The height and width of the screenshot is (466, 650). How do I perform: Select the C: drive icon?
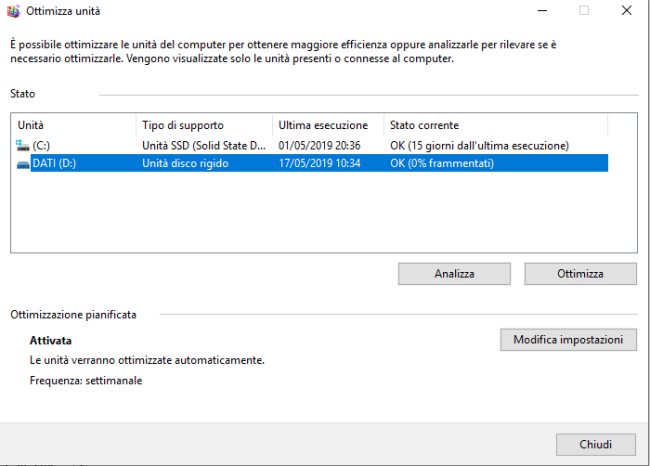tap(22, 146)
